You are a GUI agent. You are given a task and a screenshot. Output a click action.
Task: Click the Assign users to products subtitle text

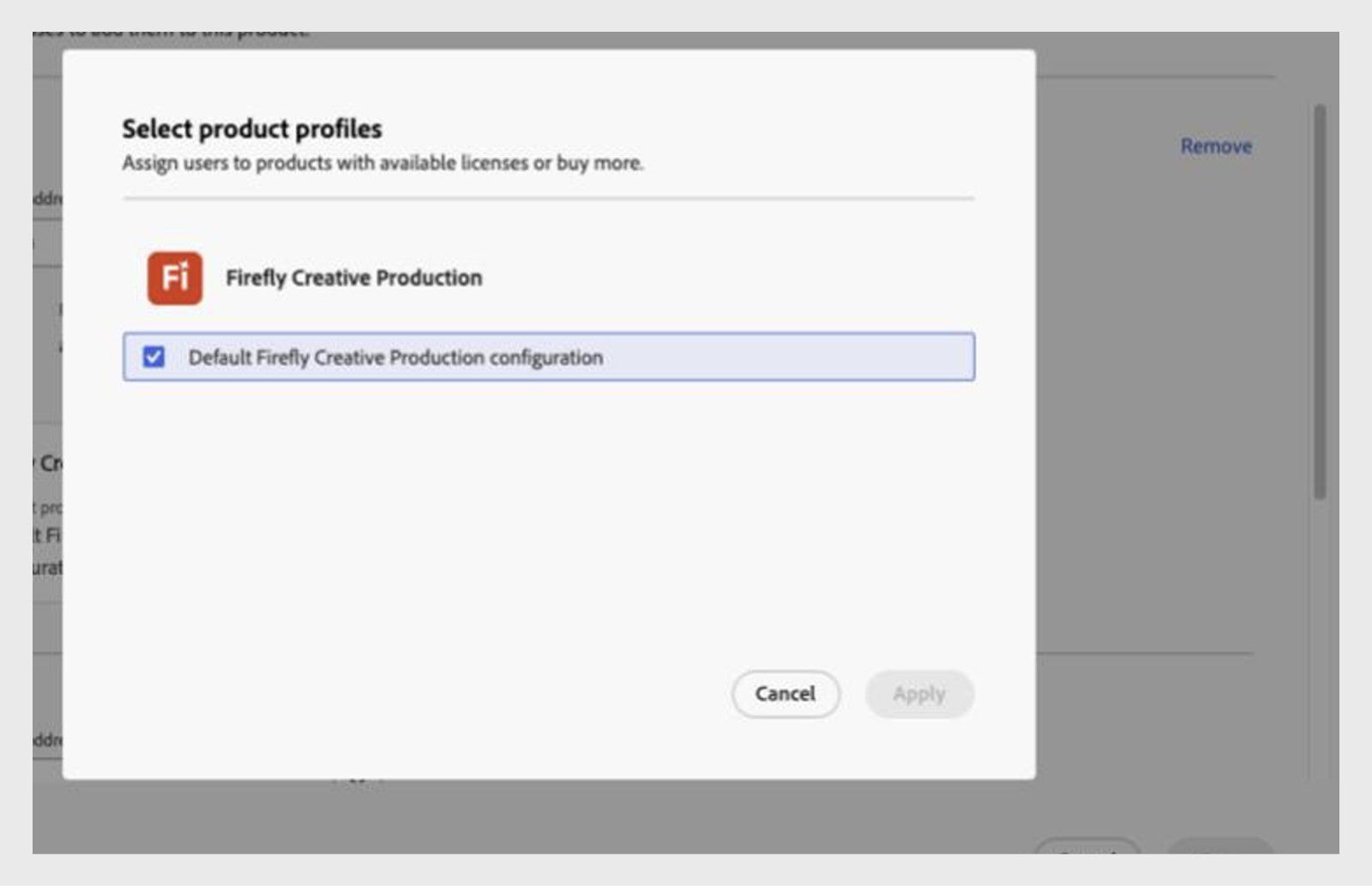pyautogui.click(x=382, y=163)
